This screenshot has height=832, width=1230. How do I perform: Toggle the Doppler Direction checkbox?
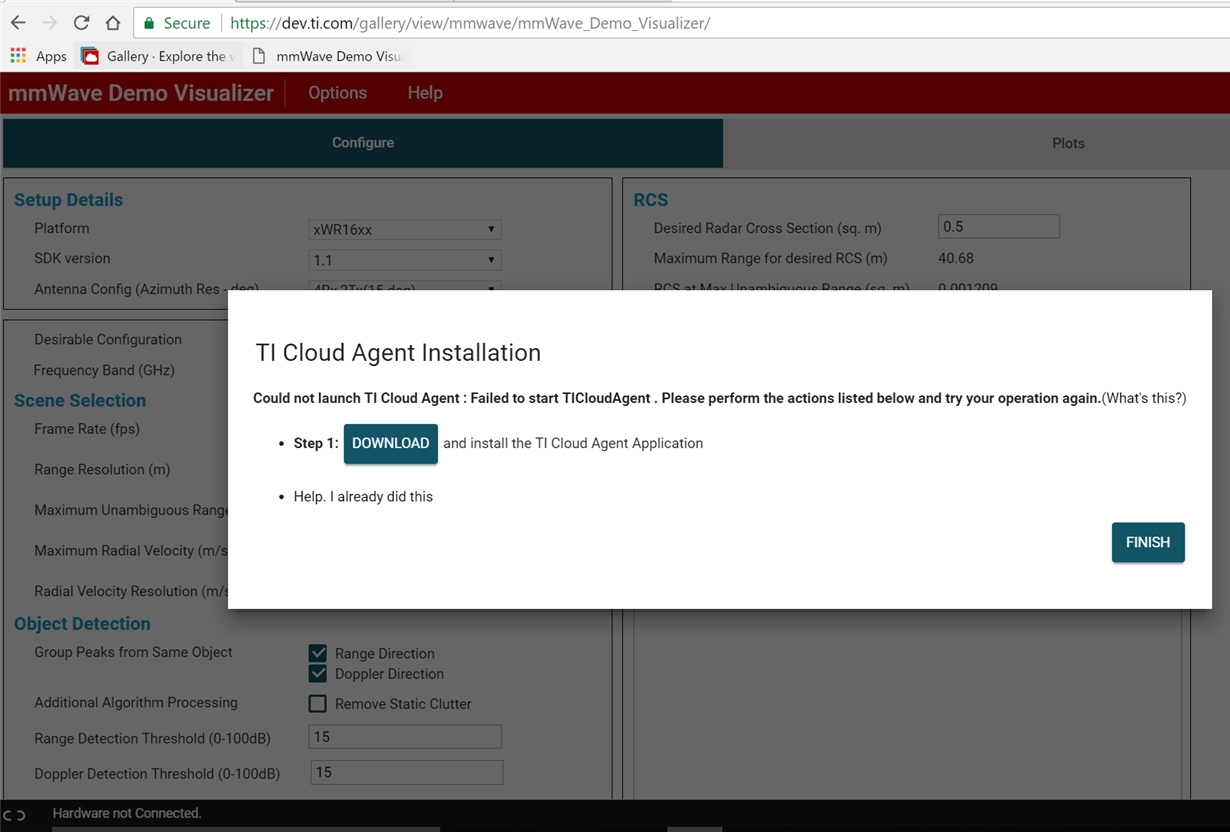[x=318, y=673]
